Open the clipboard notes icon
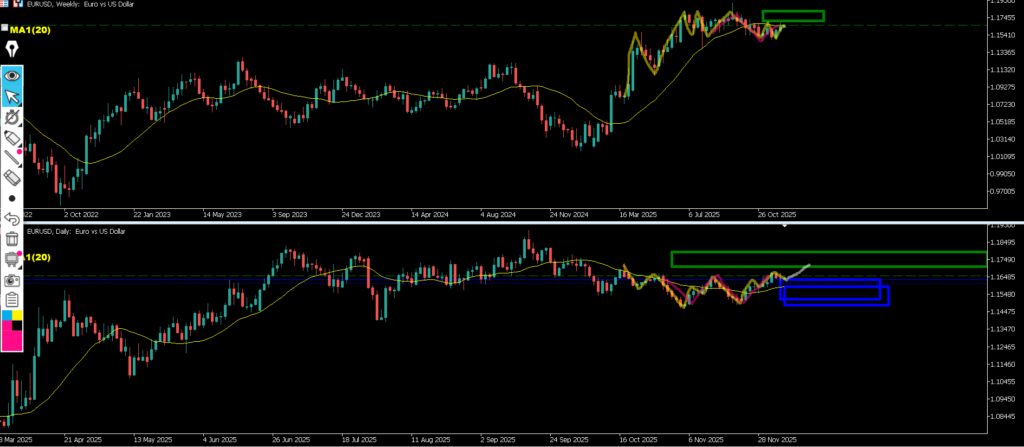Image resolution: width=1024 pixels, height=447 pixels. pos(12,299)
